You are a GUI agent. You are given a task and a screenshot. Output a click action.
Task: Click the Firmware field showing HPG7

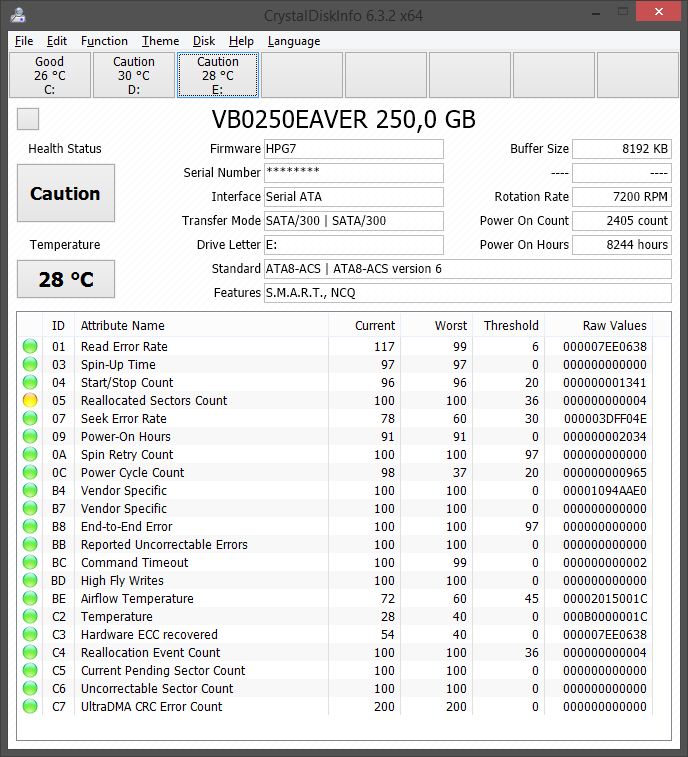click(354, 149)
